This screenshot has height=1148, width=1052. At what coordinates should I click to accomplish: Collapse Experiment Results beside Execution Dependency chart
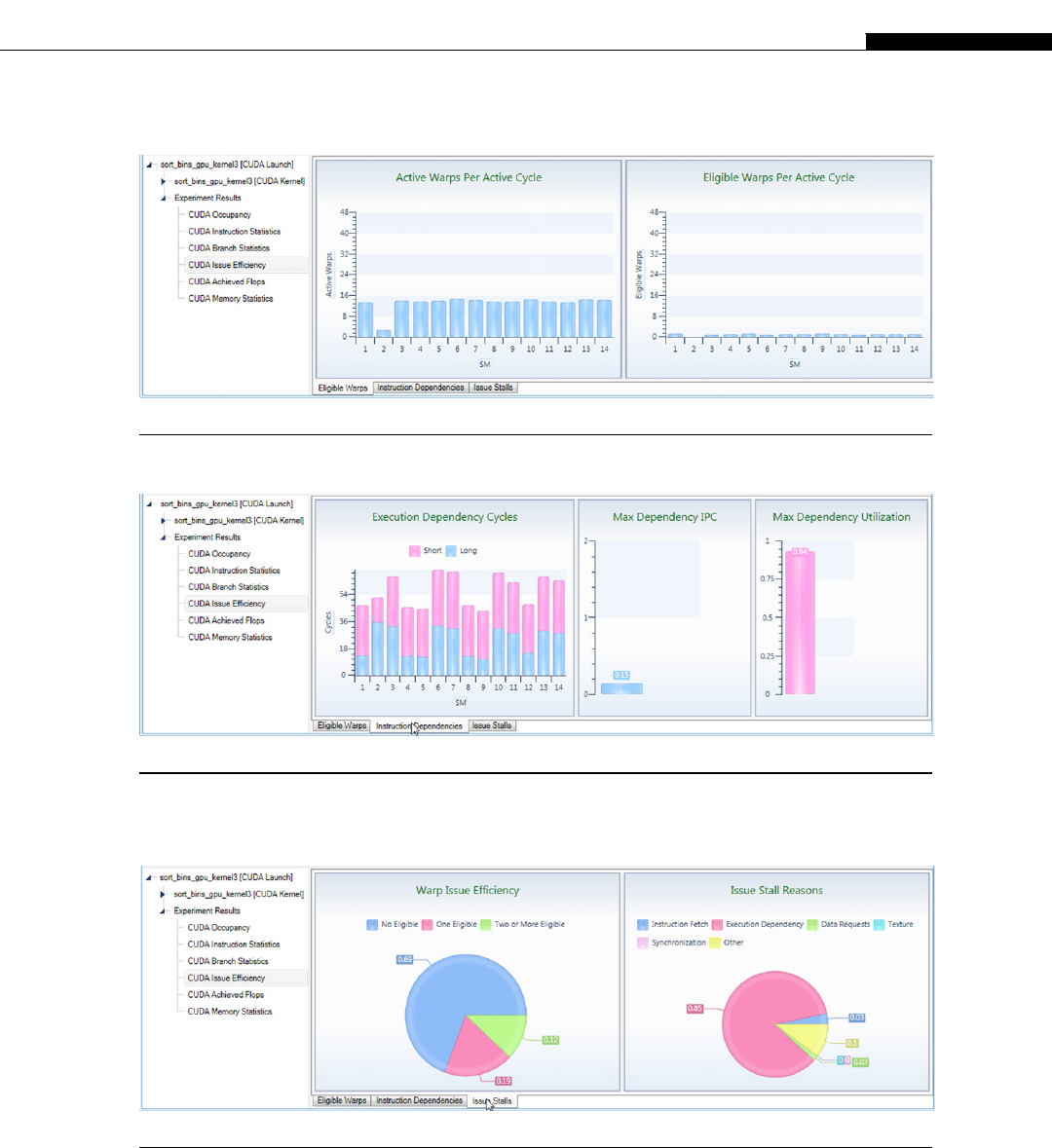pos(163,537)
